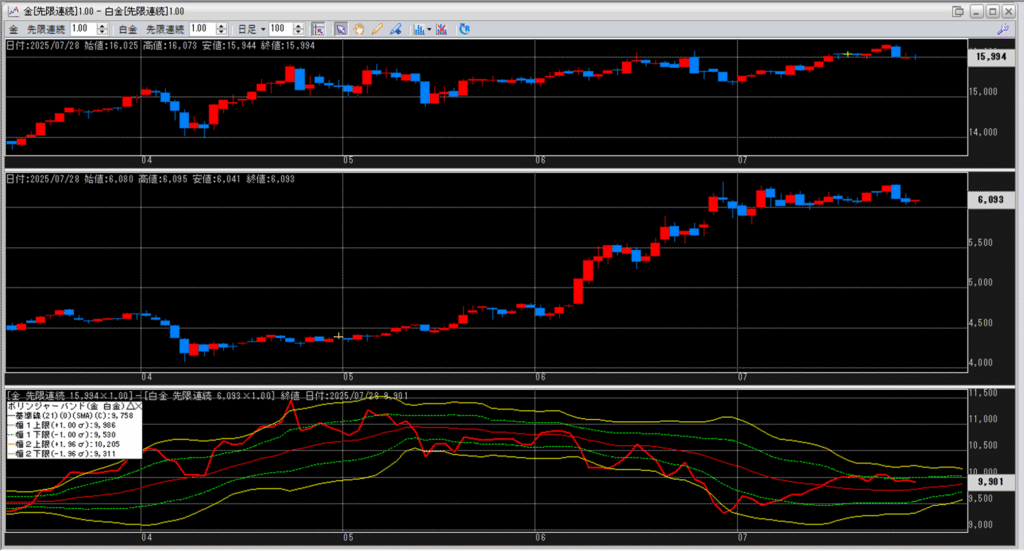The height and width of the screenshot is (551, 1024).
Task: Click the 金 symbol label in toolbar
Action: click(x=13, y=29)
